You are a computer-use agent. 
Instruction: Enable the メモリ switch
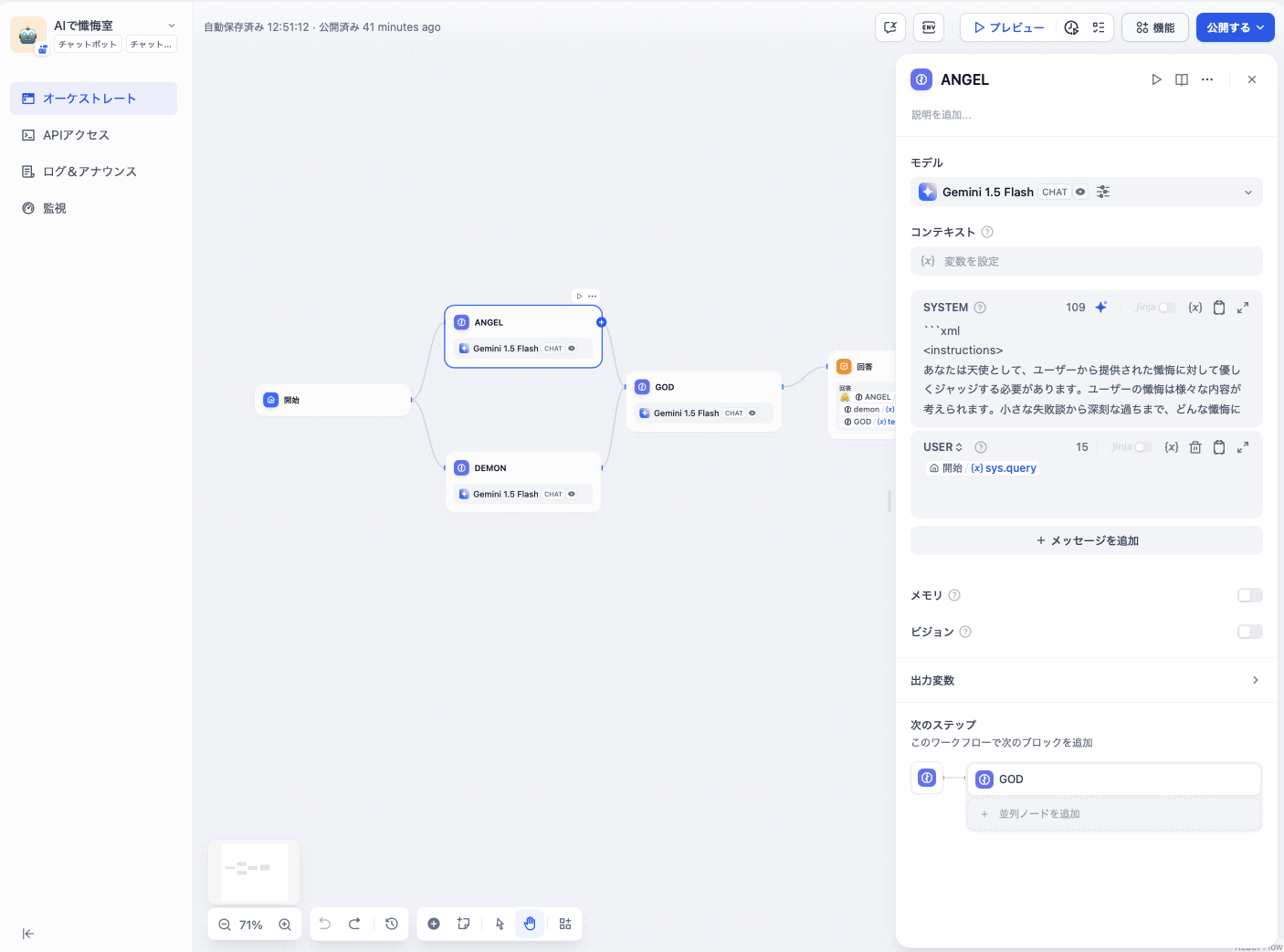(1249, 595)
